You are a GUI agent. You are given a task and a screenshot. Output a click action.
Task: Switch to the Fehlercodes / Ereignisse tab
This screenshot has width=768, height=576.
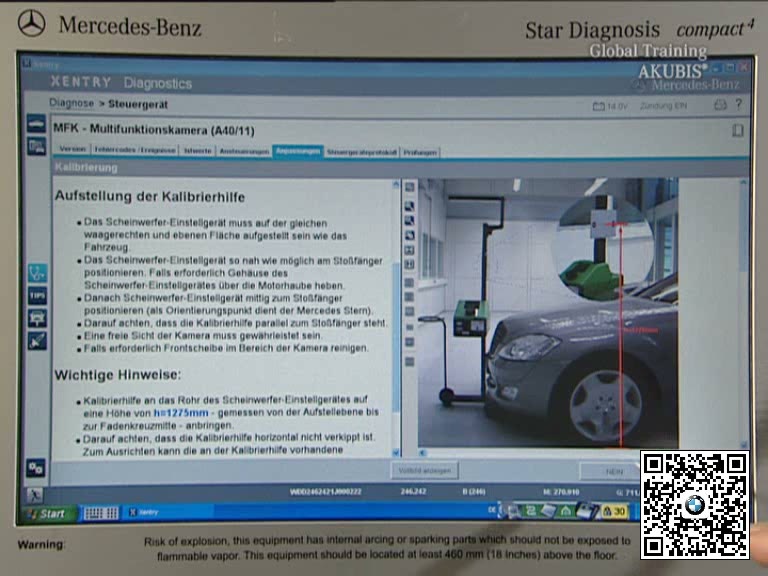[135, 150]
